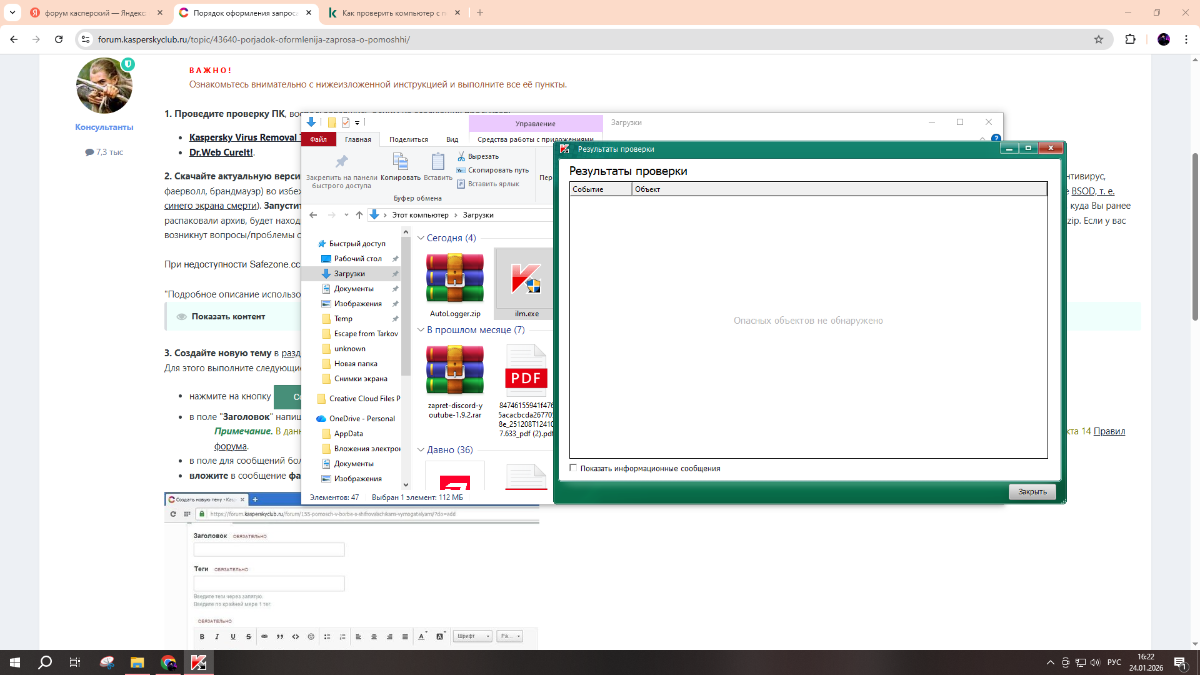The width and height of the screenshot is (1200, 675).
Task: Collapse the 'В прошлом месяце (7)' group
Action: (420, 329)
